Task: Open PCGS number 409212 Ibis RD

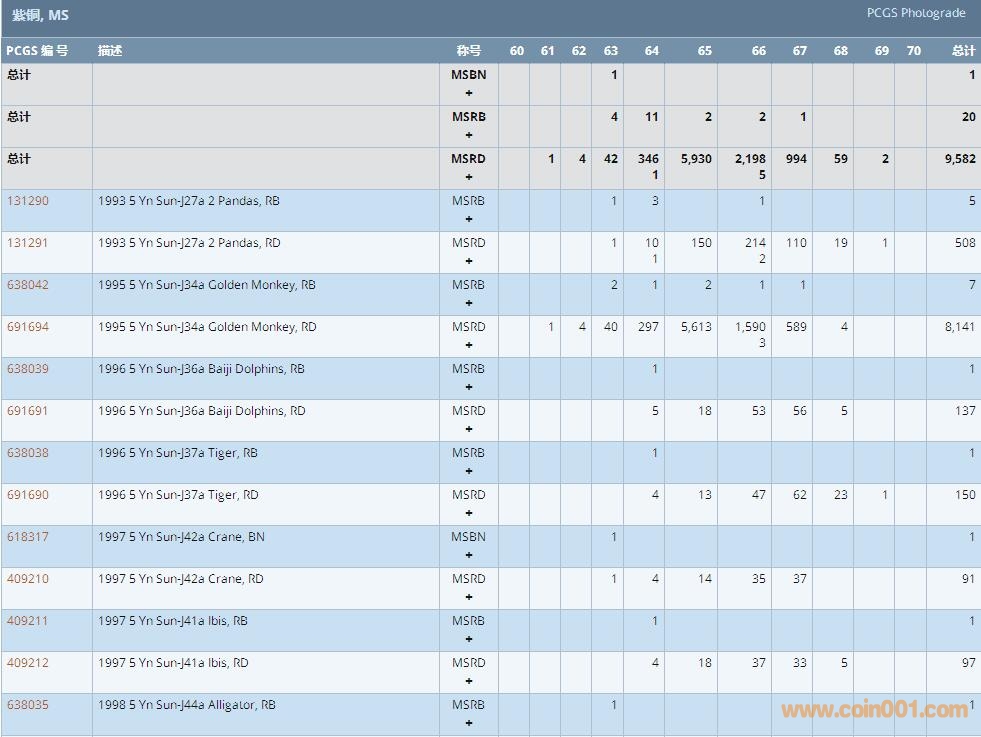Action: click(27, 663)
